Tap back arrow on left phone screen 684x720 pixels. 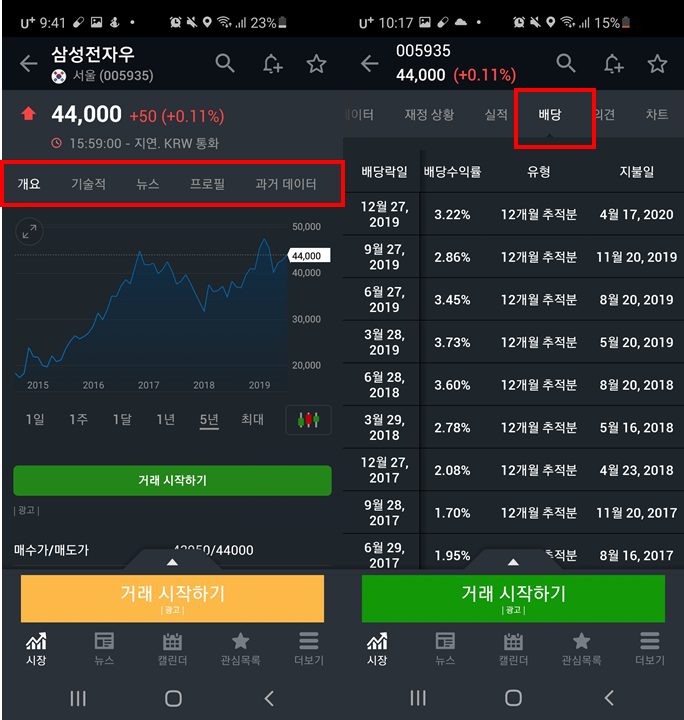click(x=28, y=63)
